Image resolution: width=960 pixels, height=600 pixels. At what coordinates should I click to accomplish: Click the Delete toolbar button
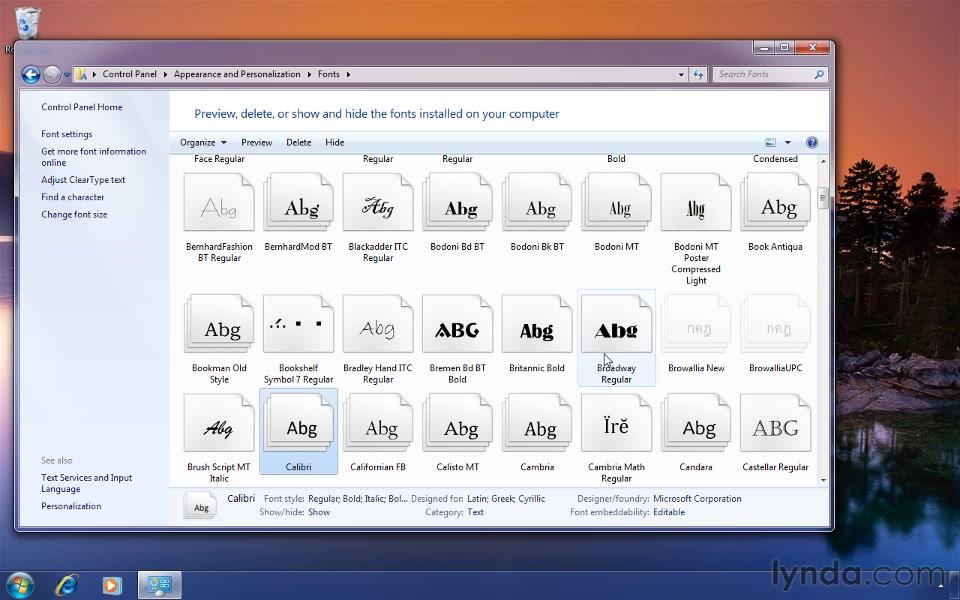pos(298,142)
